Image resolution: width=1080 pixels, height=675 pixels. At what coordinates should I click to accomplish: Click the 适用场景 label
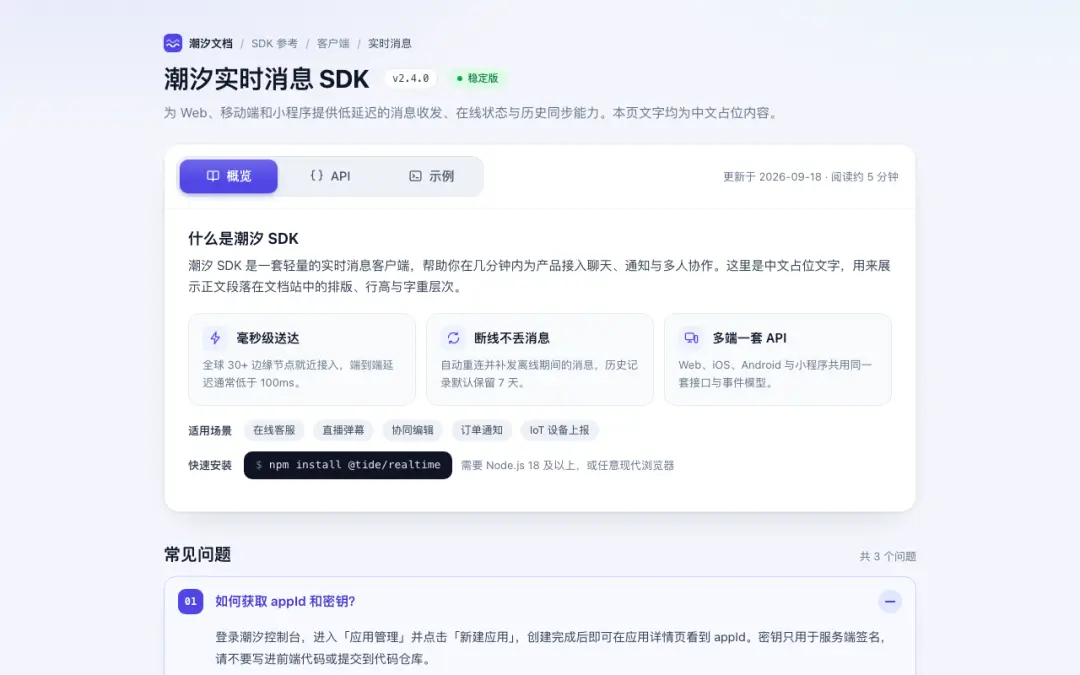point(210,430)
